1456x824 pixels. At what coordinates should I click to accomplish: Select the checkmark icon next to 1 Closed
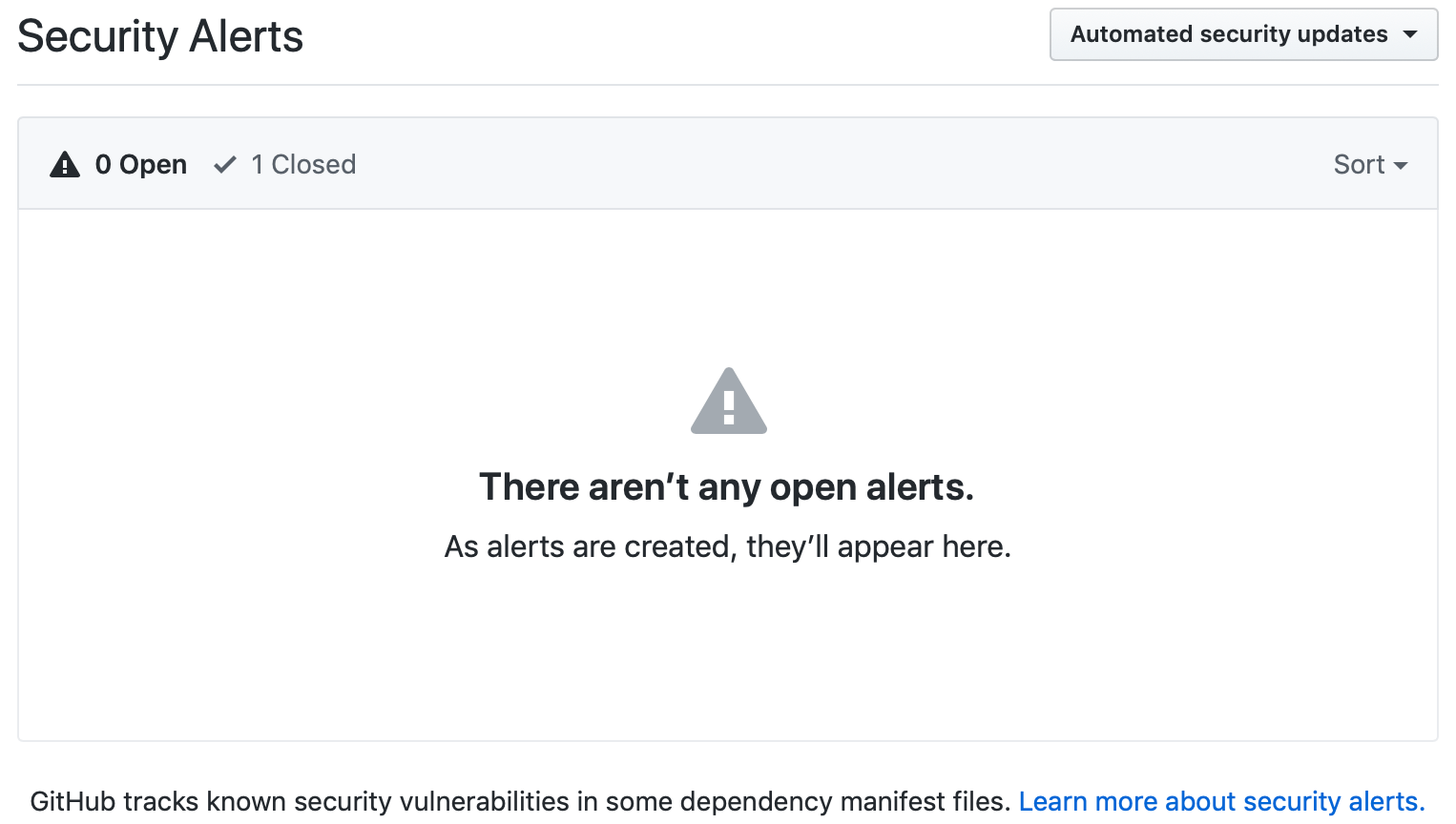(x=224, y=163)
